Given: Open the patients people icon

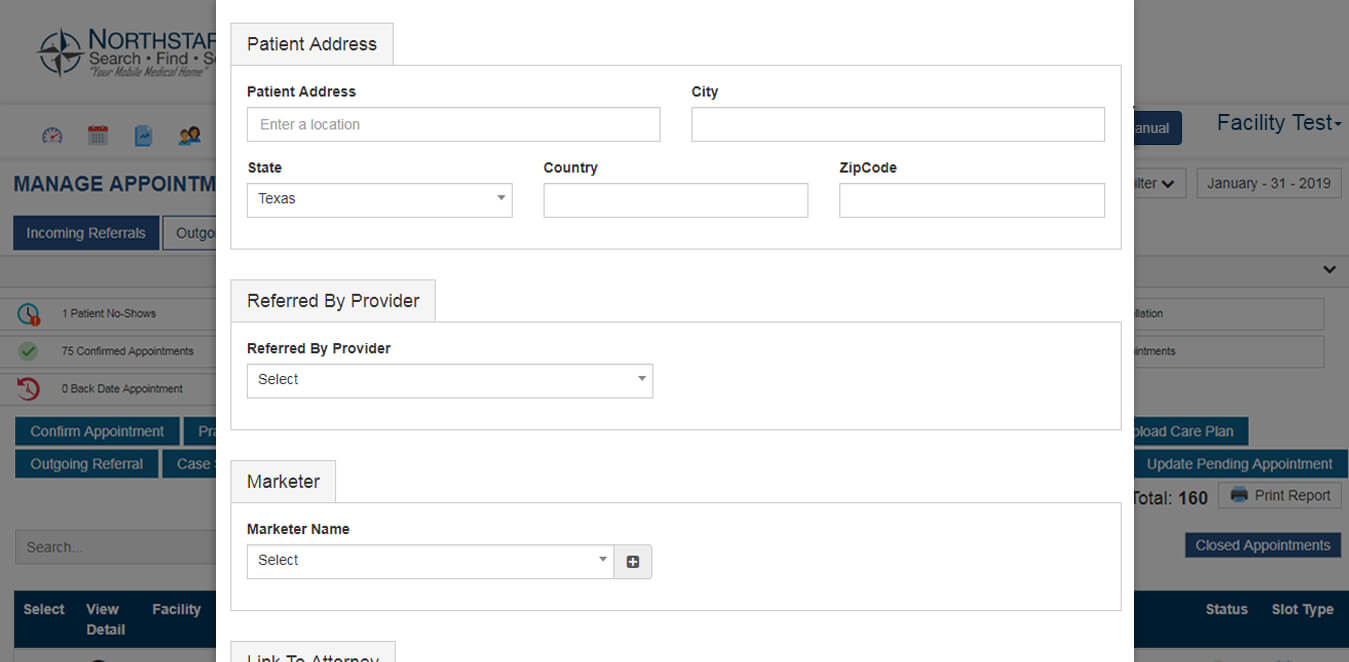Looking at the screenshot, I should tap(189, 135).
